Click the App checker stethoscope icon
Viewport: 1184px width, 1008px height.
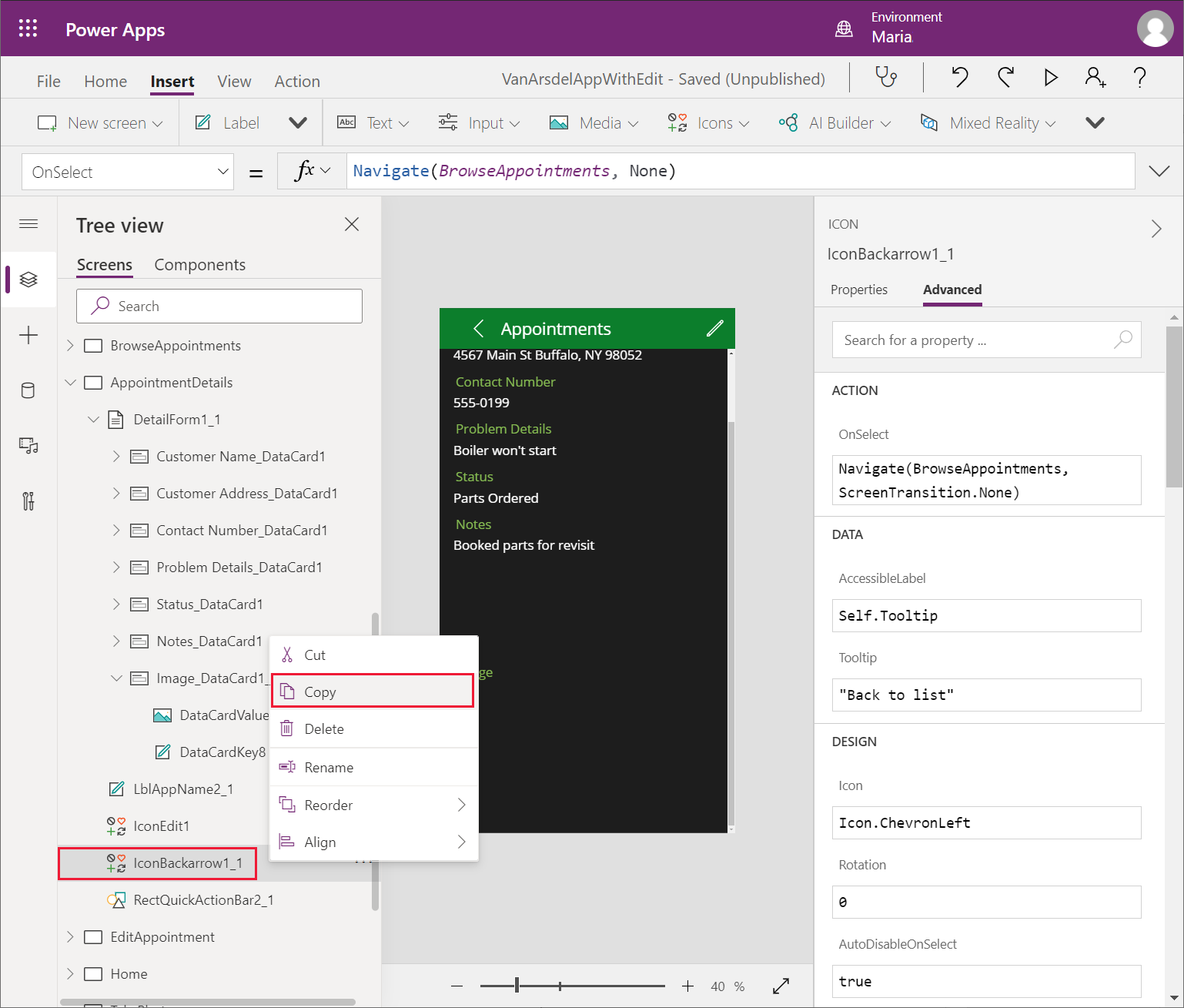pyautogui.click(x=886, y=77)
